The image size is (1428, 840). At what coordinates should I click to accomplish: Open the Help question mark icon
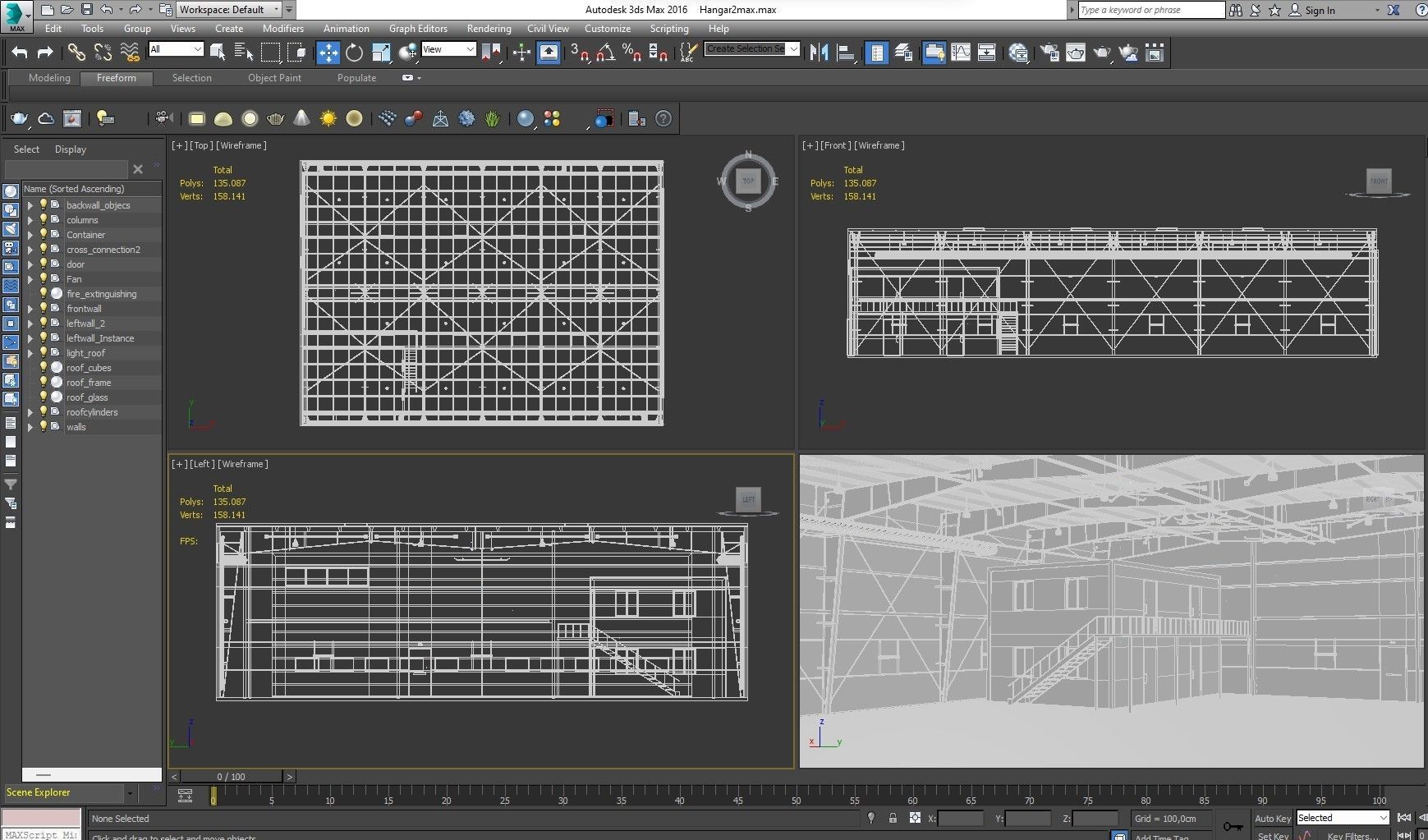click(x=663, y=119)
